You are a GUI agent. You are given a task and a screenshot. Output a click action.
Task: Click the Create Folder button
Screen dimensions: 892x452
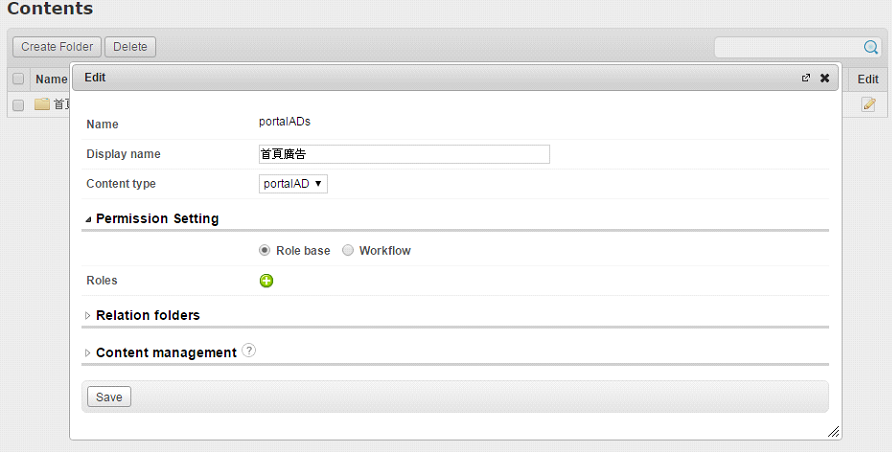pos(57,47)
